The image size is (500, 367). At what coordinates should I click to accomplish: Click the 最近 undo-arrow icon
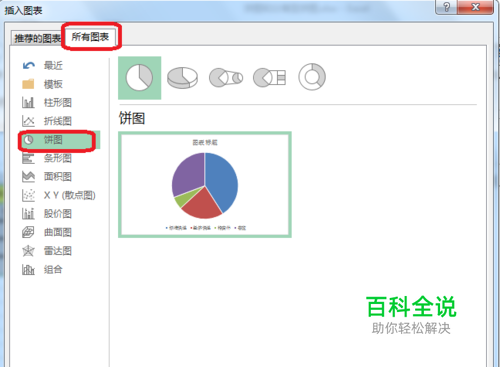tap(29, 66)
